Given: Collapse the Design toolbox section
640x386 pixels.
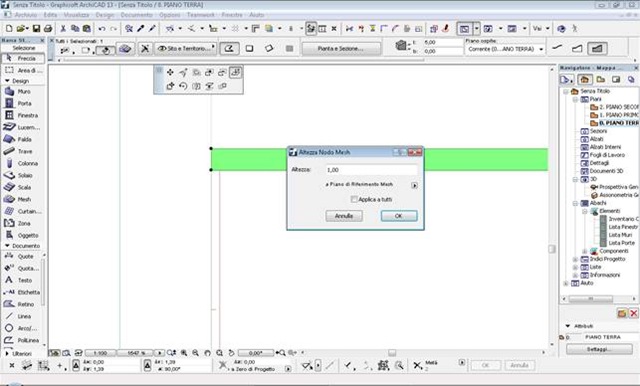Looking at the screenshot, I should coord(7,81).
